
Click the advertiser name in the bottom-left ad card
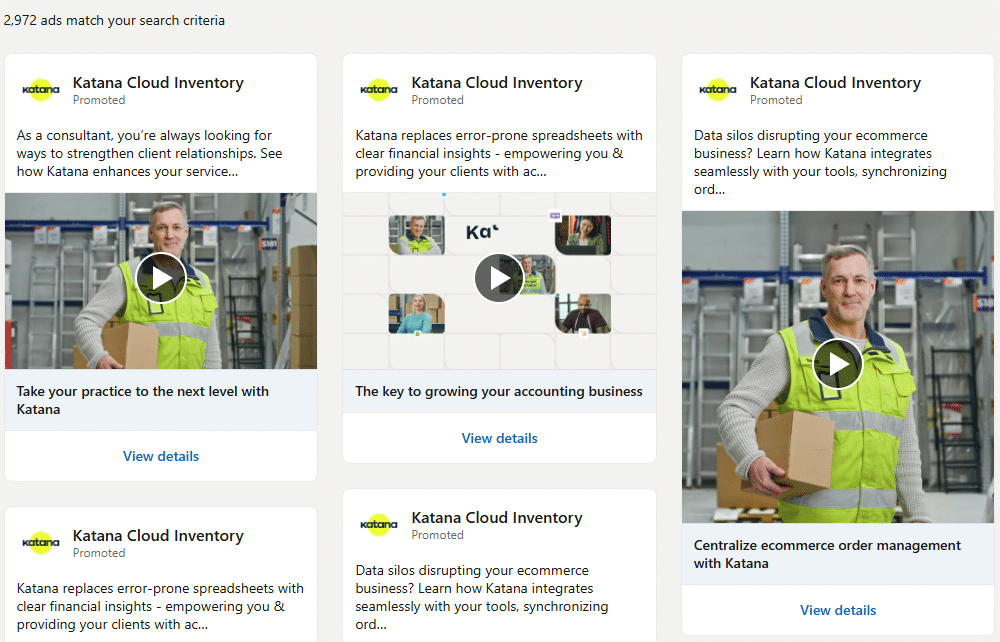[158, 536]
